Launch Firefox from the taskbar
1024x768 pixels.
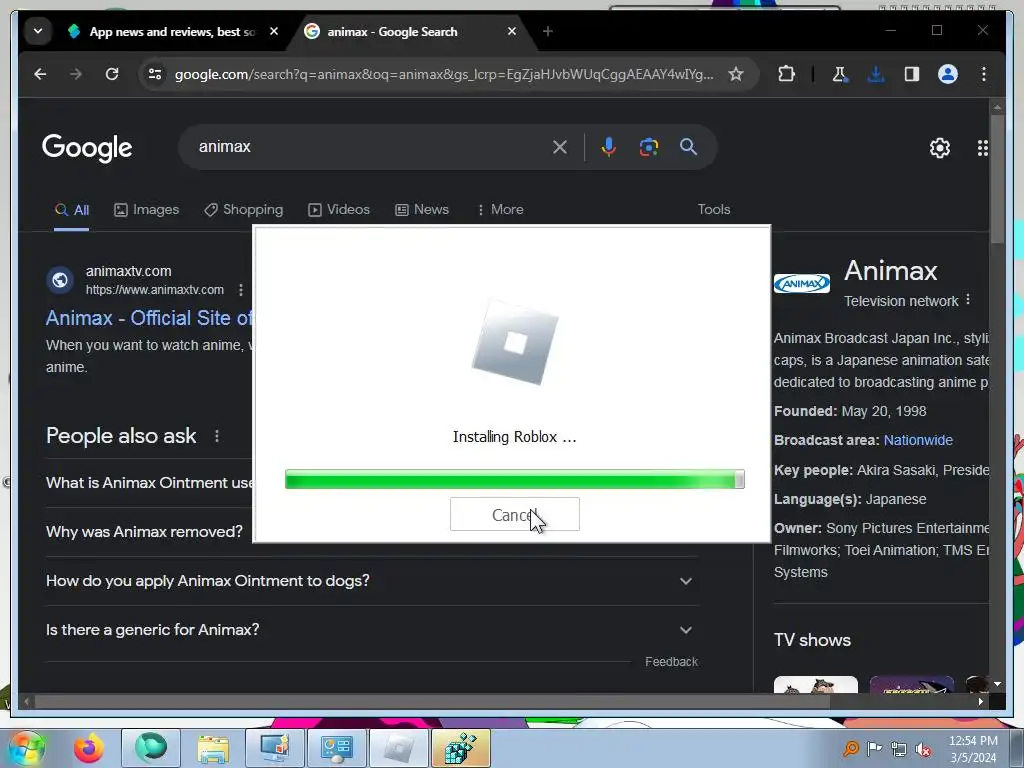(89, 748)
